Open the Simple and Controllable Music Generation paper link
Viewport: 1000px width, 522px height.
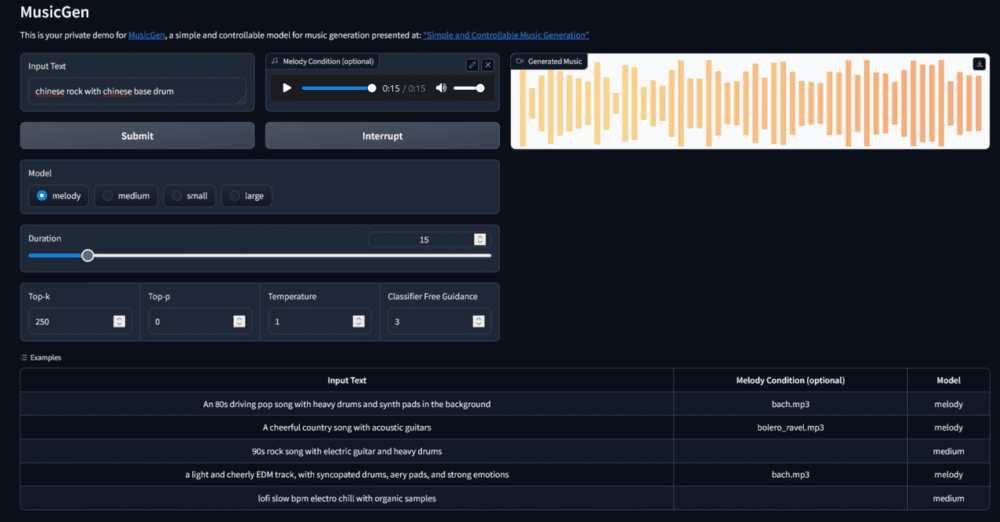coord(506,35)
